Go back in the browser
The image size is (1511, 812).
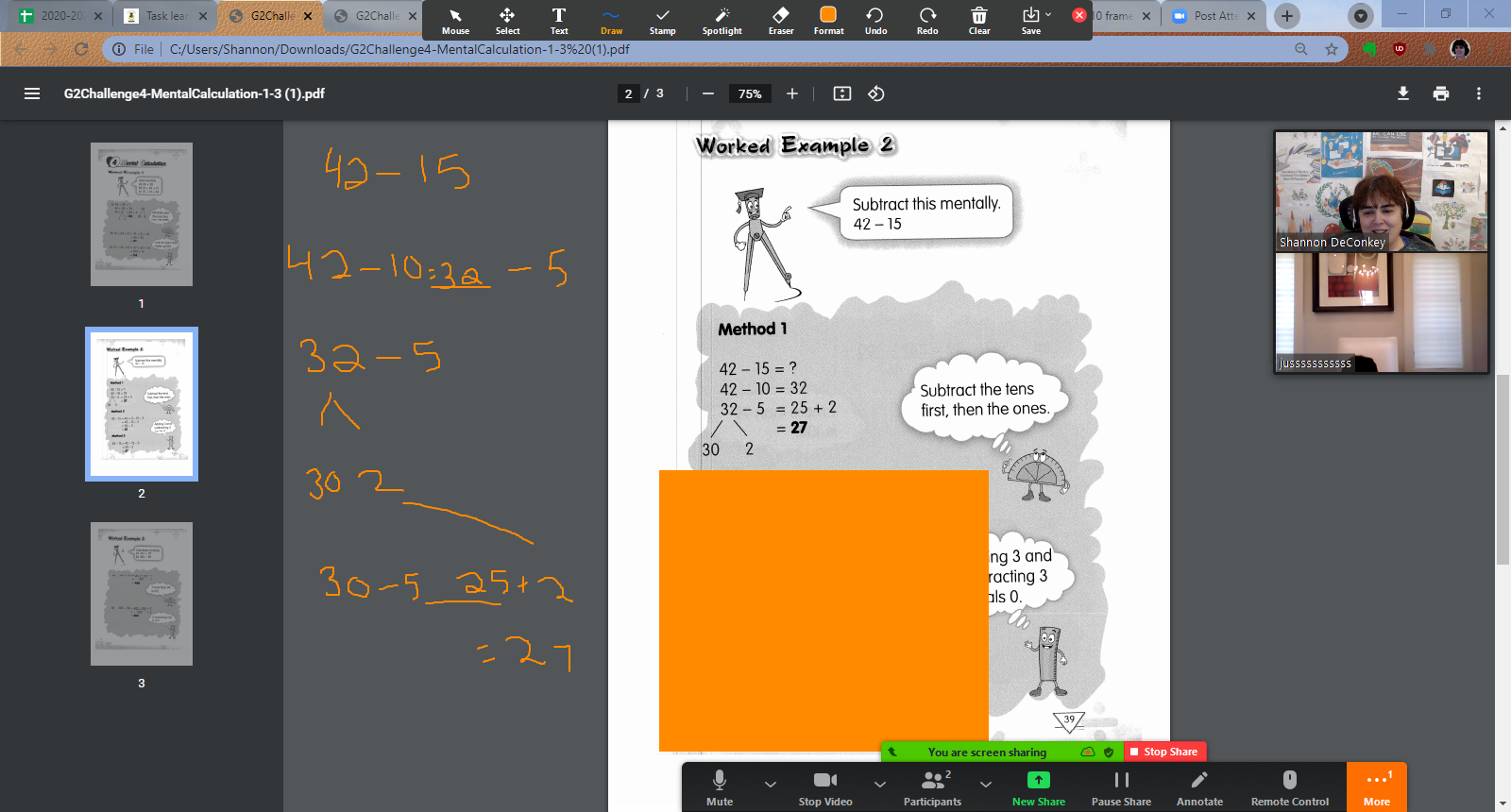coord(21,49)
